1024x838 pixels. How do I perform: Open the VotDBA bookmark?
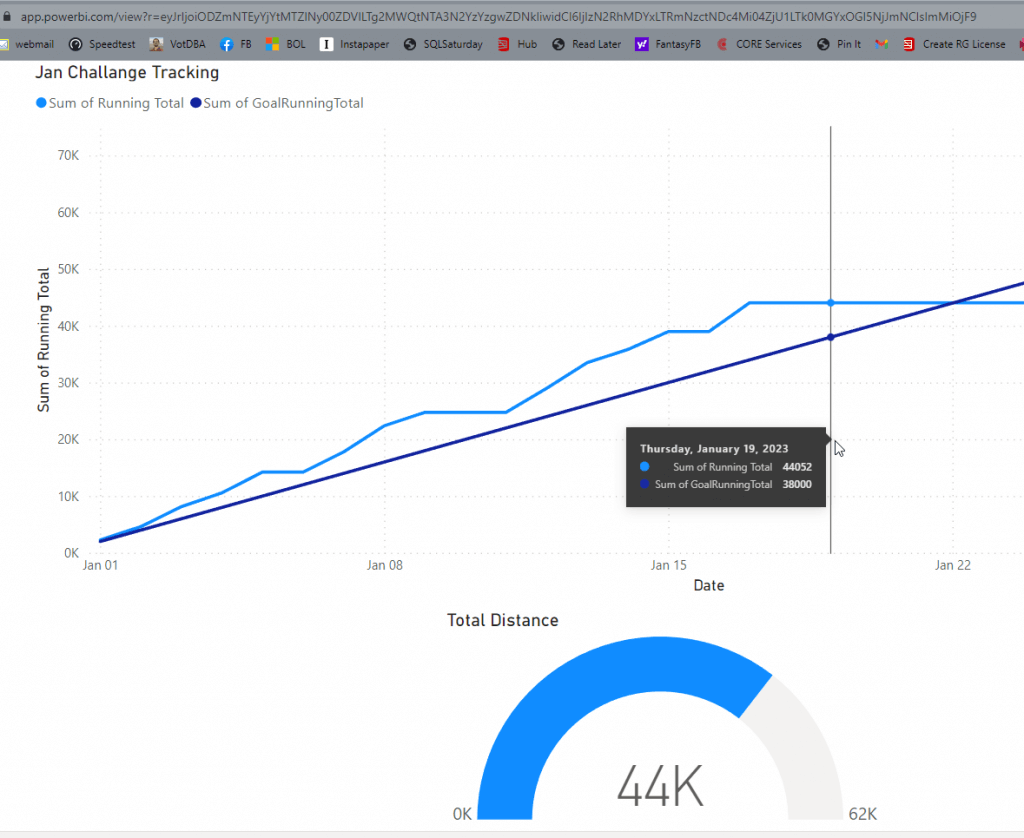point(178,44)
